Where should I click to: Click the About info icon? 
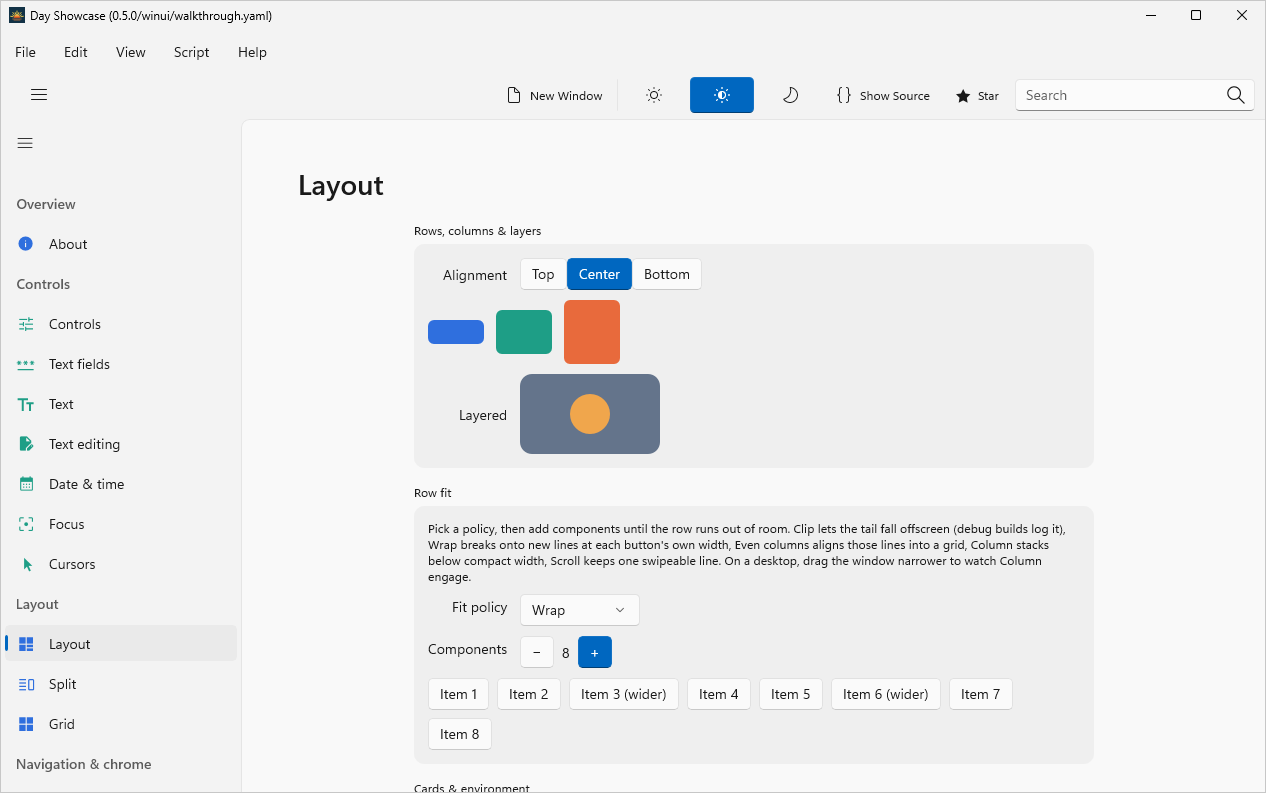pos(26,244)
